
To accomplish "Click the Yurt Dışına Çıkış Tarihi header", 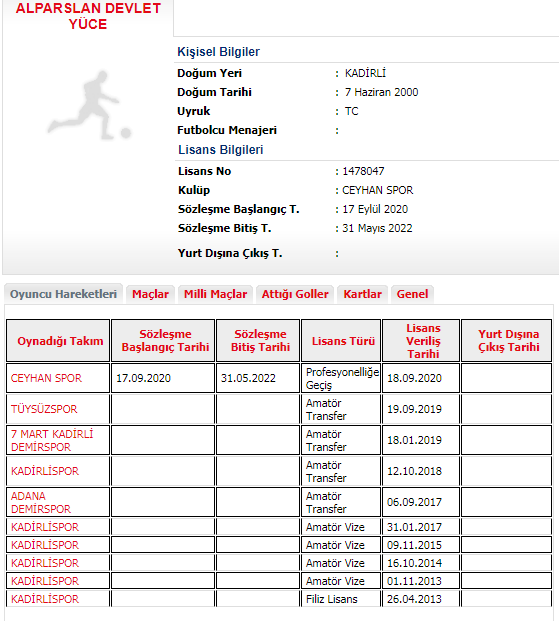I will [x=507, y=341].
